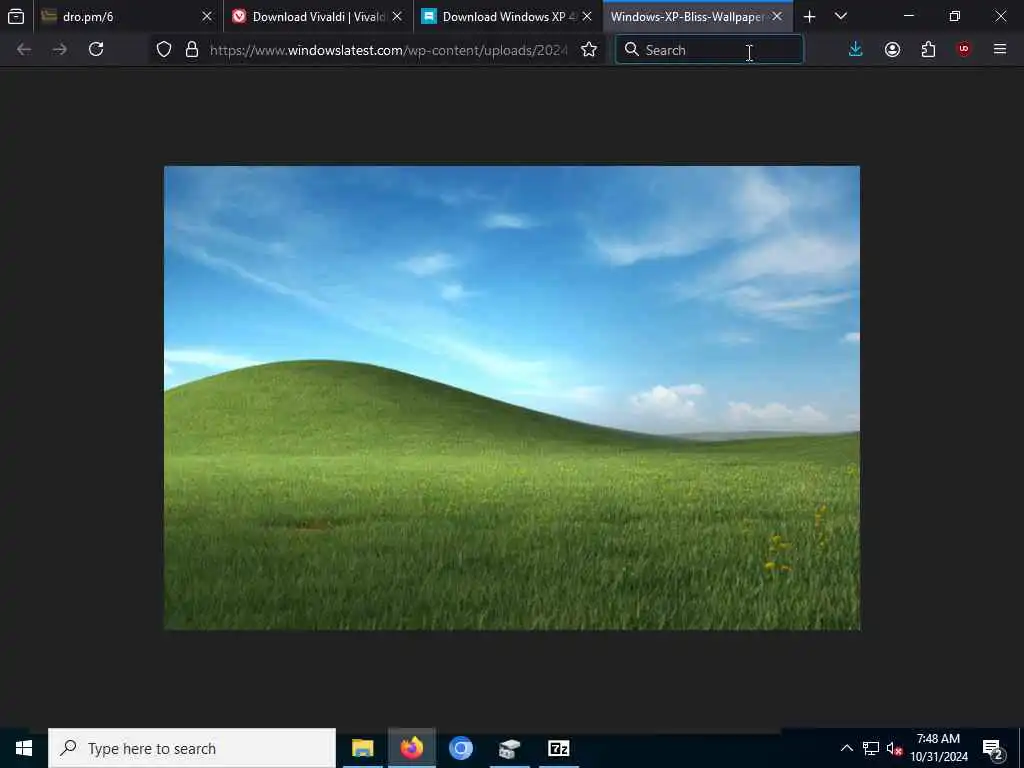Click into the browser Search box

point(709,50)
